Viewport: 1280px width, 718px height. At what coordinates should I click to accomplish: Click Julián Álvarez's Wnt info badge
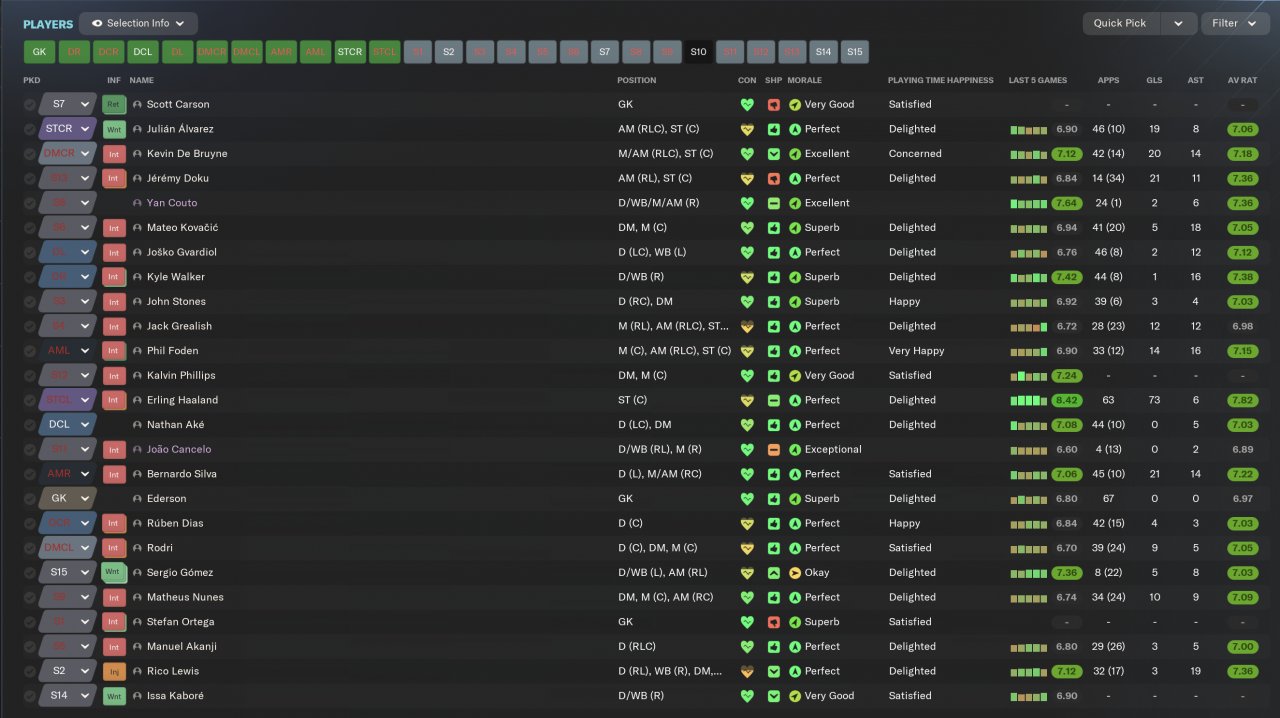click(113, 129)
